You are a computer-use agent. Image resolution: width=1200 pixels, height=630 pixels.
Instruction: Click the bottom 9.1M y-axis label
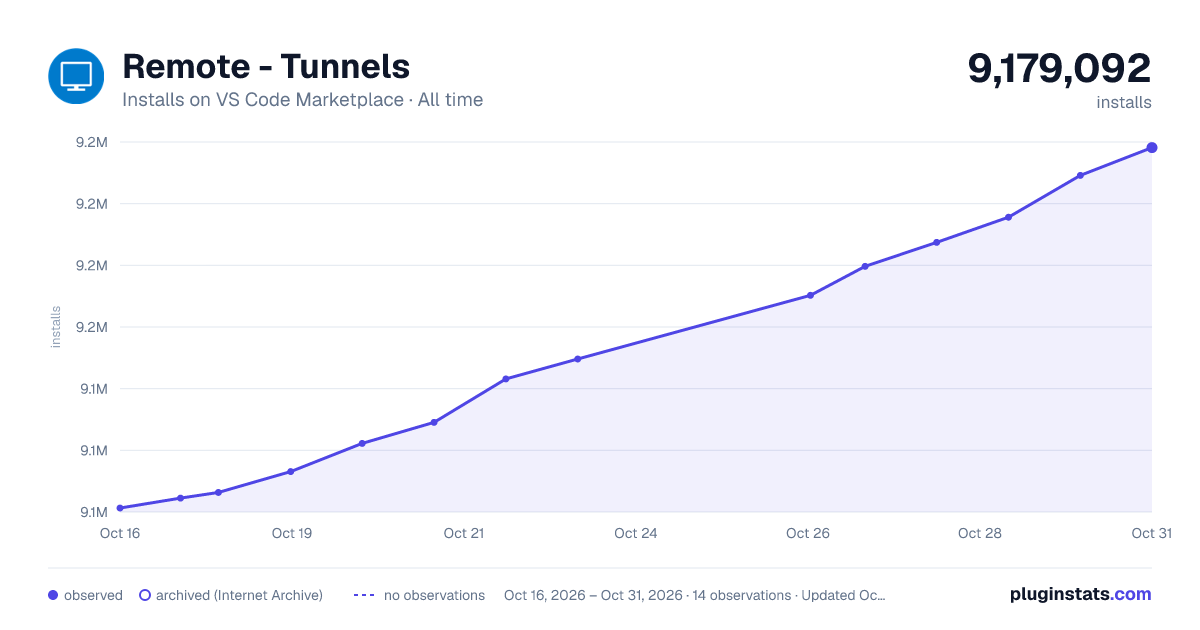(92, 512)
